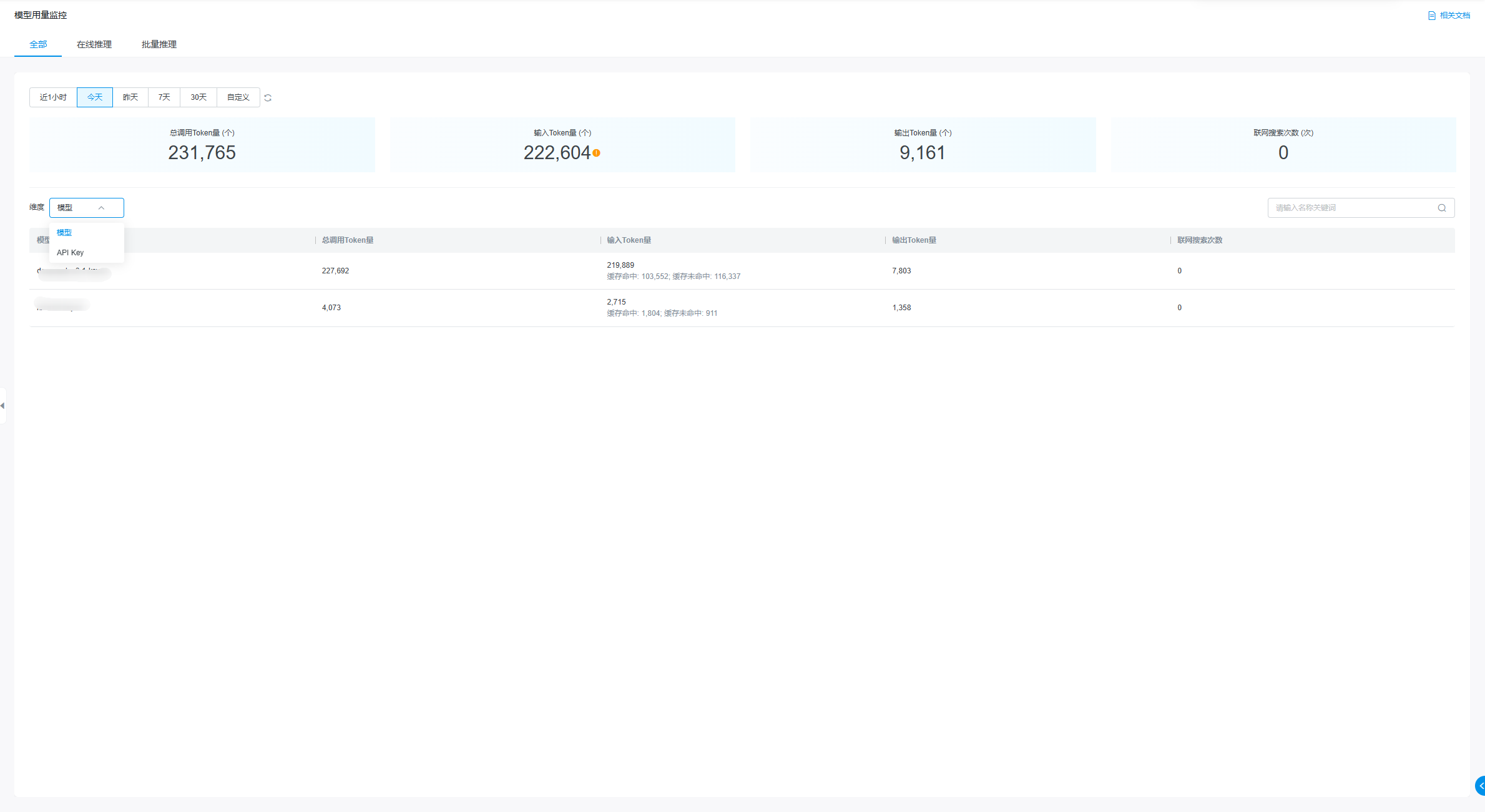The image size is (1485, 812).
Task: Select 模型 option in dimension dropdown
Action: click(x=64, y=232)
